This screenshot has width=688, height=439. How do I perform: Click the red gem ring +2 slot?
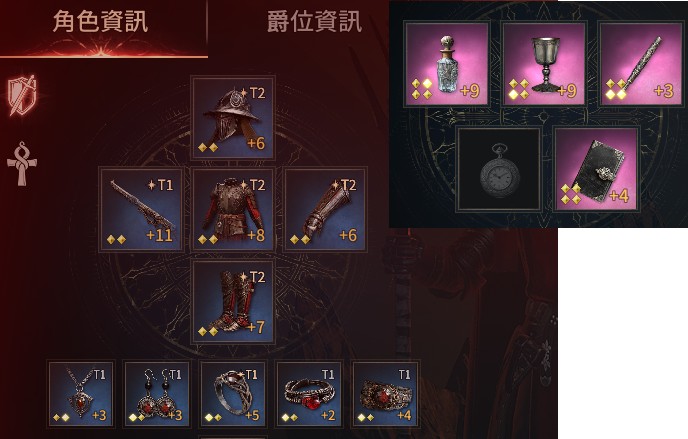(x=309, y=394)
